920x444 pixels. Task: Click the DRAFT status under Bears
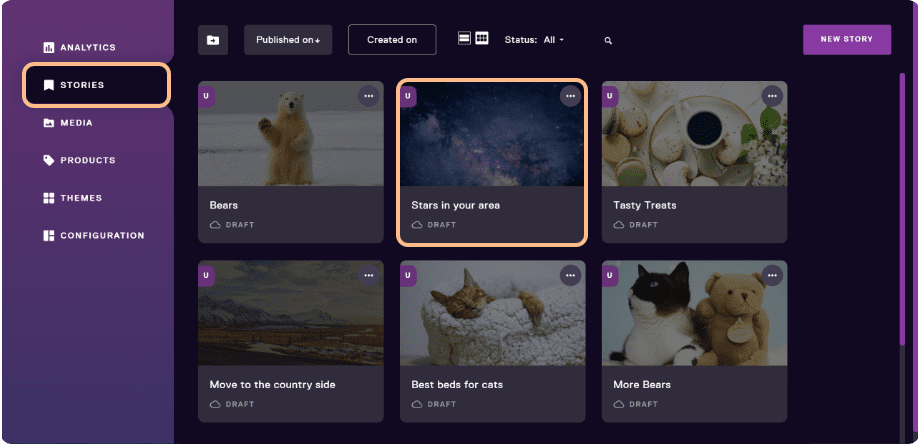(x=232, y=225)
